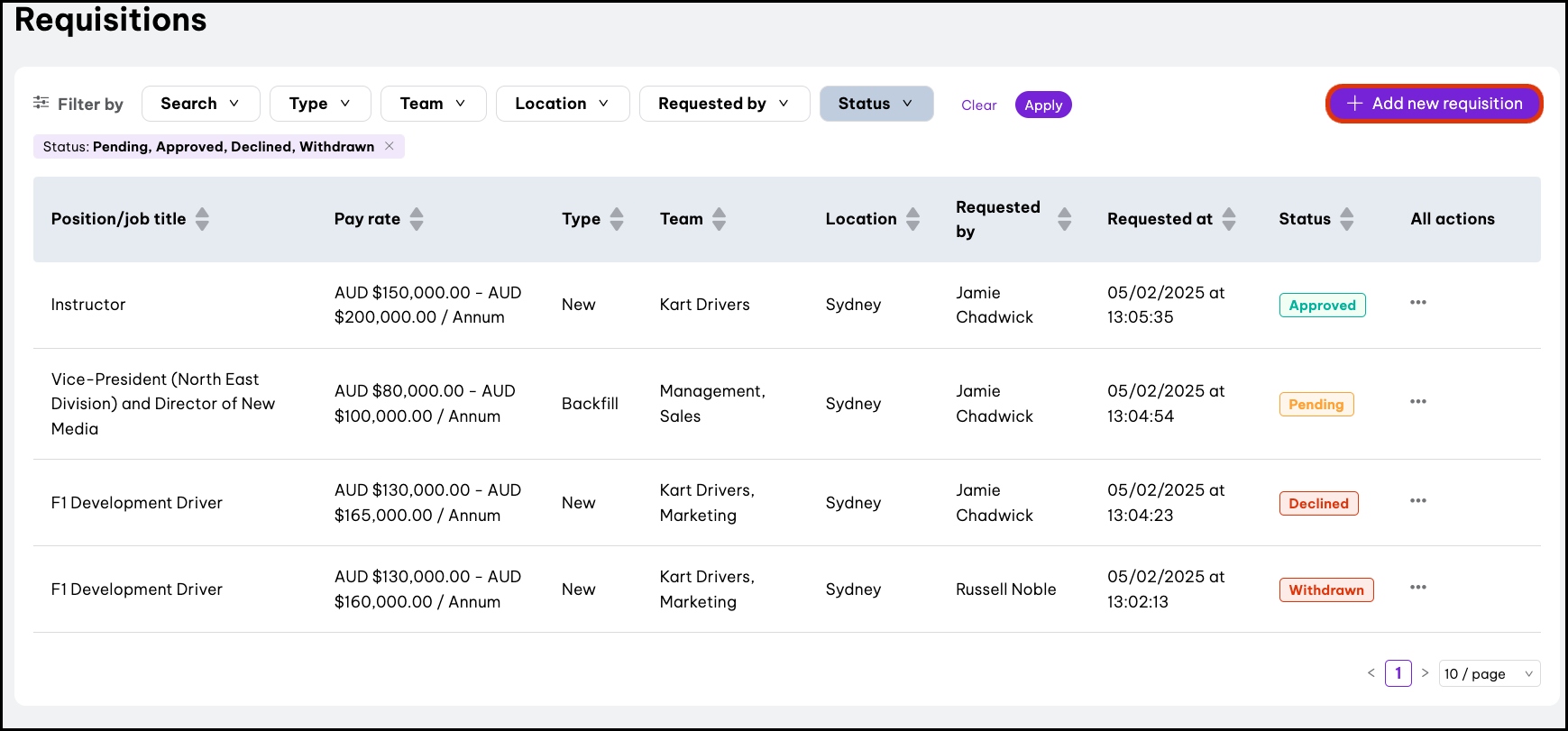Viewport: 1568px width, 731px height.
Task: Click Status column sort arrows
Action: (x=1346, y=219)
